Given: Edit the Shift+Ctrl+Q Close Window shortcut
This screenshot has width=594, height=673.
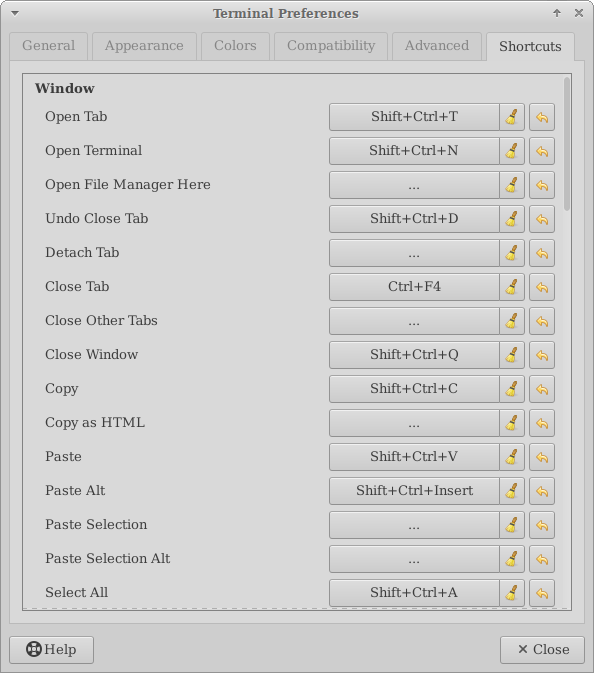Looking at the screenshot, I should tap(414, 355).
